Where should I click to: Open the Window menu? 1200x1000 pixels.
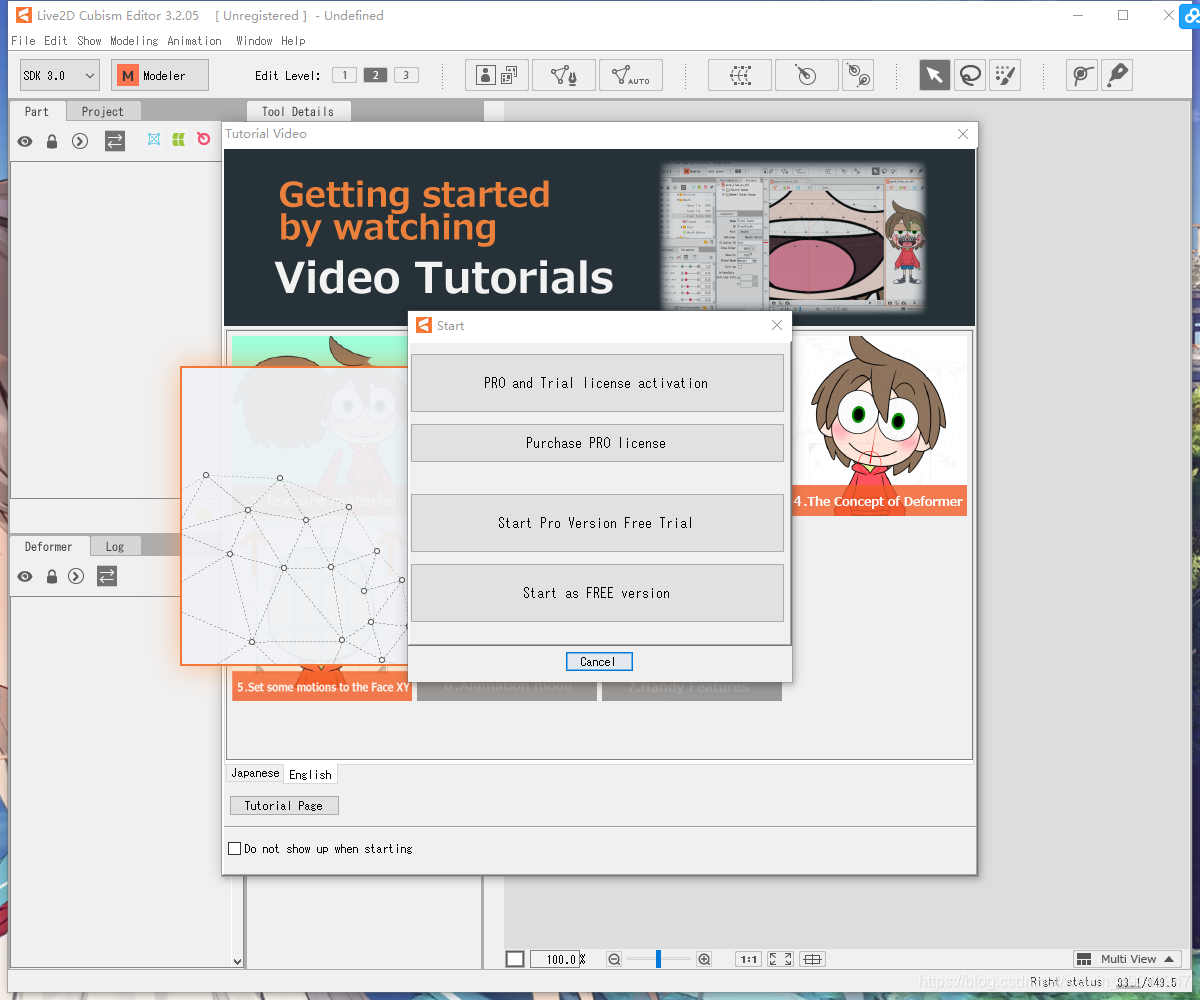(254, 41)
